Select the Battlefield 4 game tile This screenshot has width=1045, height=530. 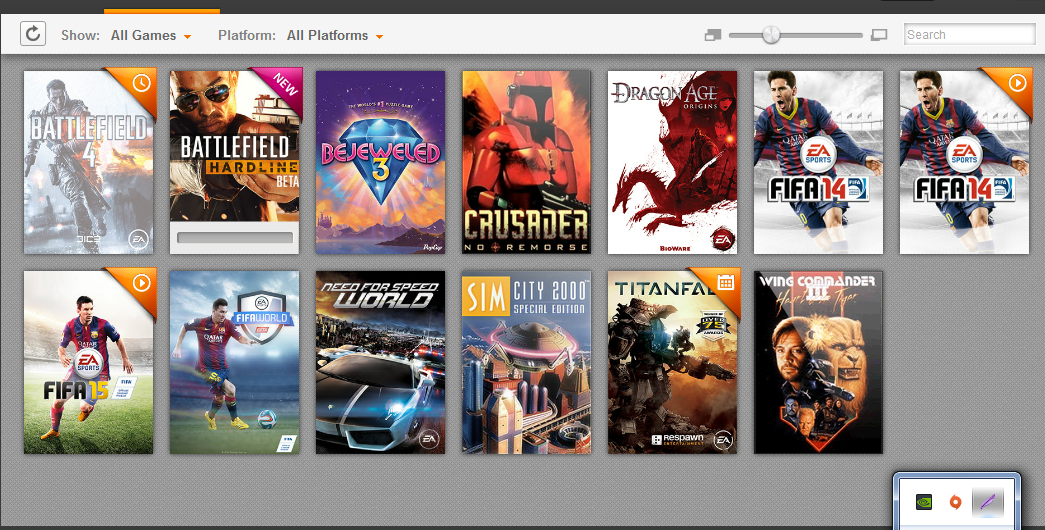point(89,162)
